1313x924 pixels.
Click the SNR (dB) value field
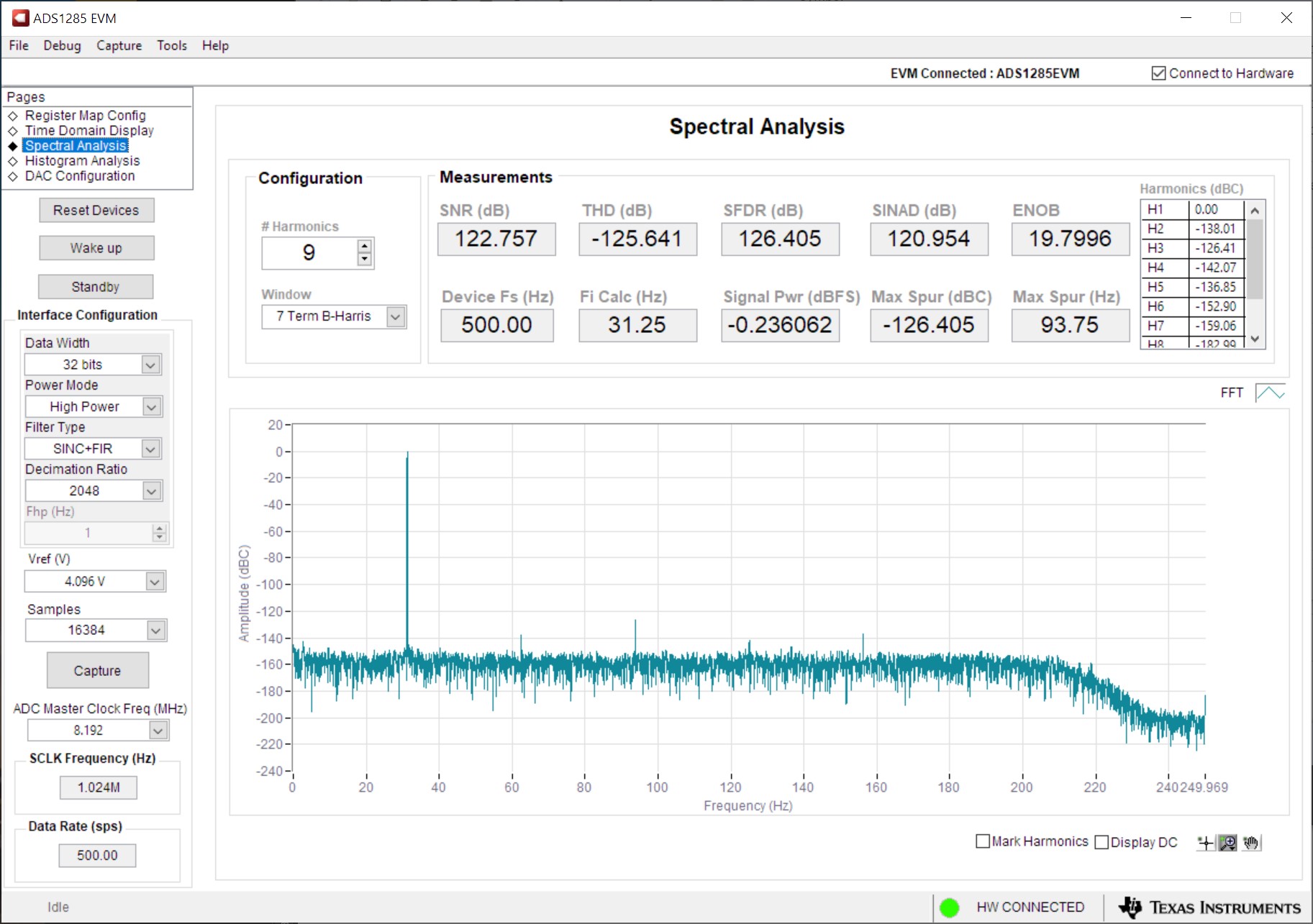pyautogui.click(x=496, y=239)
